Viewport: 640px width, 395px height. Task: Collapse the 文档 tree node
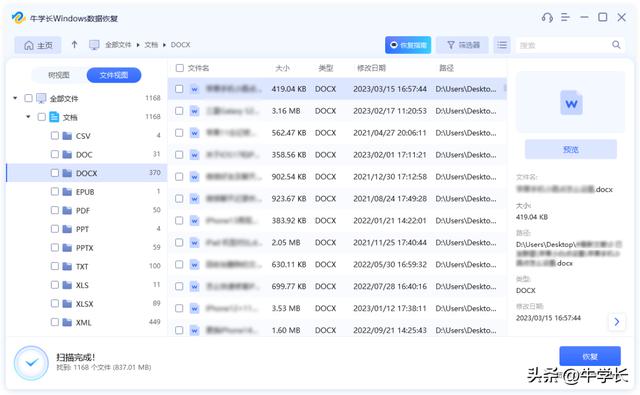(x=28, y=117)
